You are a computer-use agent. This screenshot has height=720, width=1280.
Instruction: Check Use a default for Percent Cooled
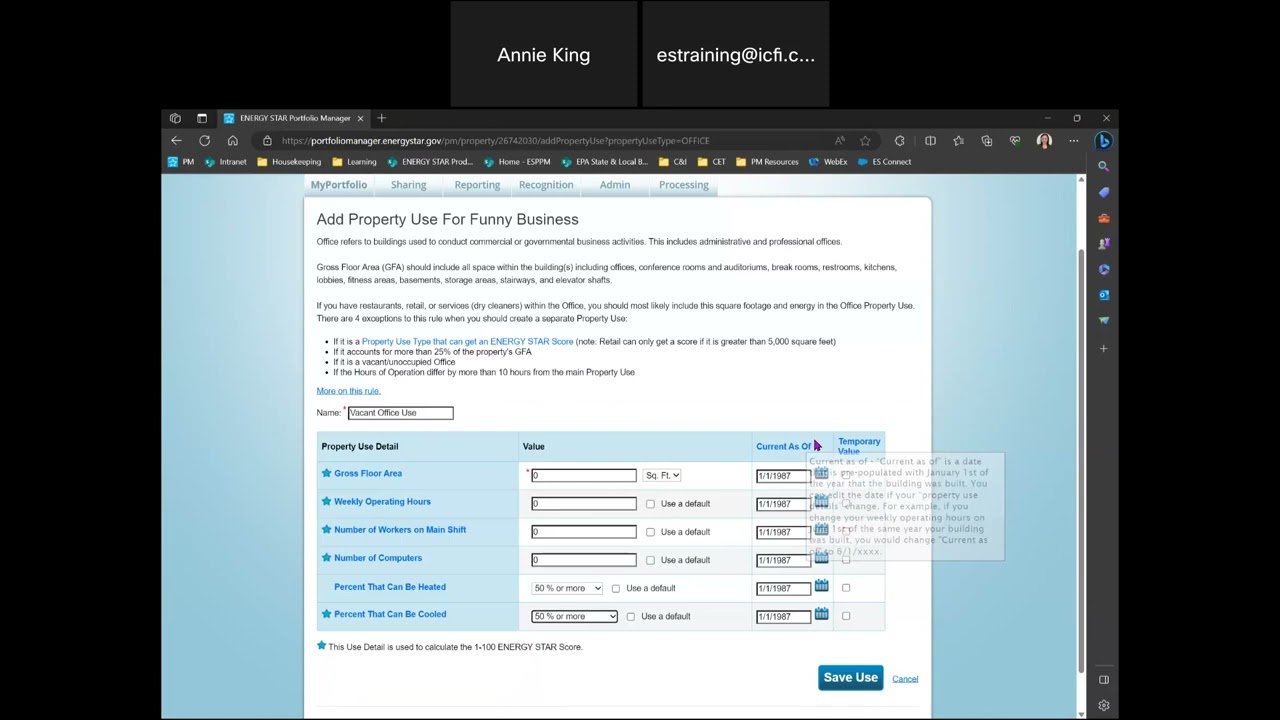point(630,616)
